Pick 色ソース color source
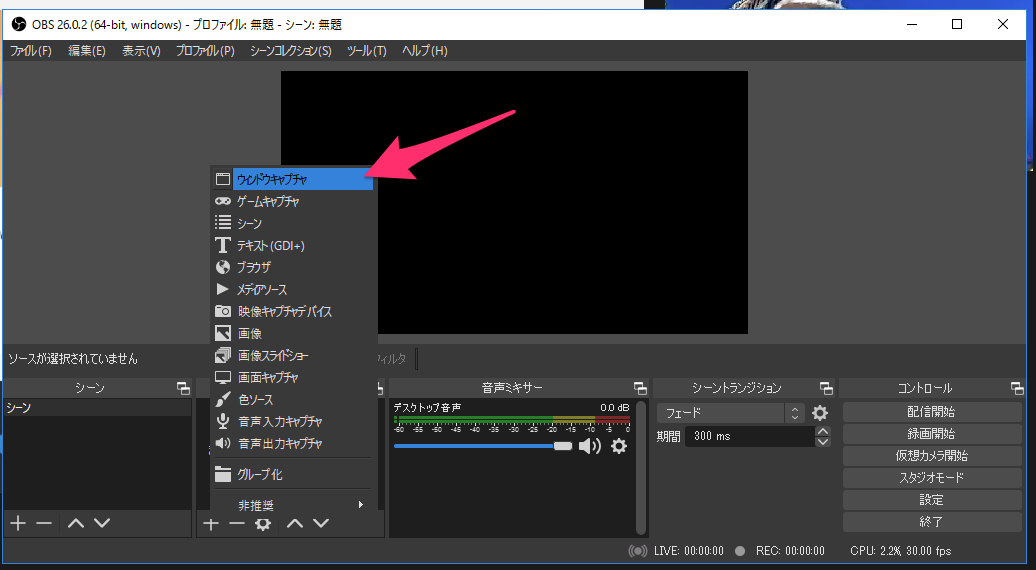This screenshot has width=1036, height=570. coord(293,400)
